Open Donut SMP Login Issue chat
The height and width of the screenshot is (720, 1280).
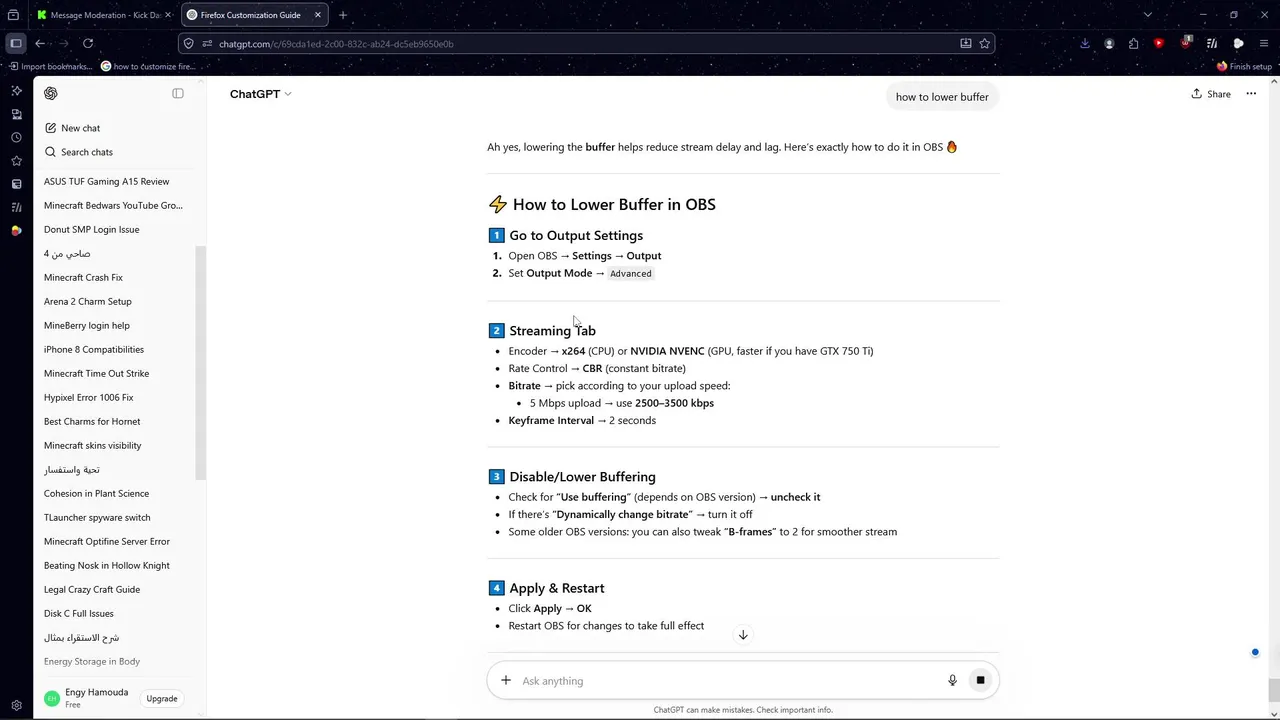pos(91,229)
